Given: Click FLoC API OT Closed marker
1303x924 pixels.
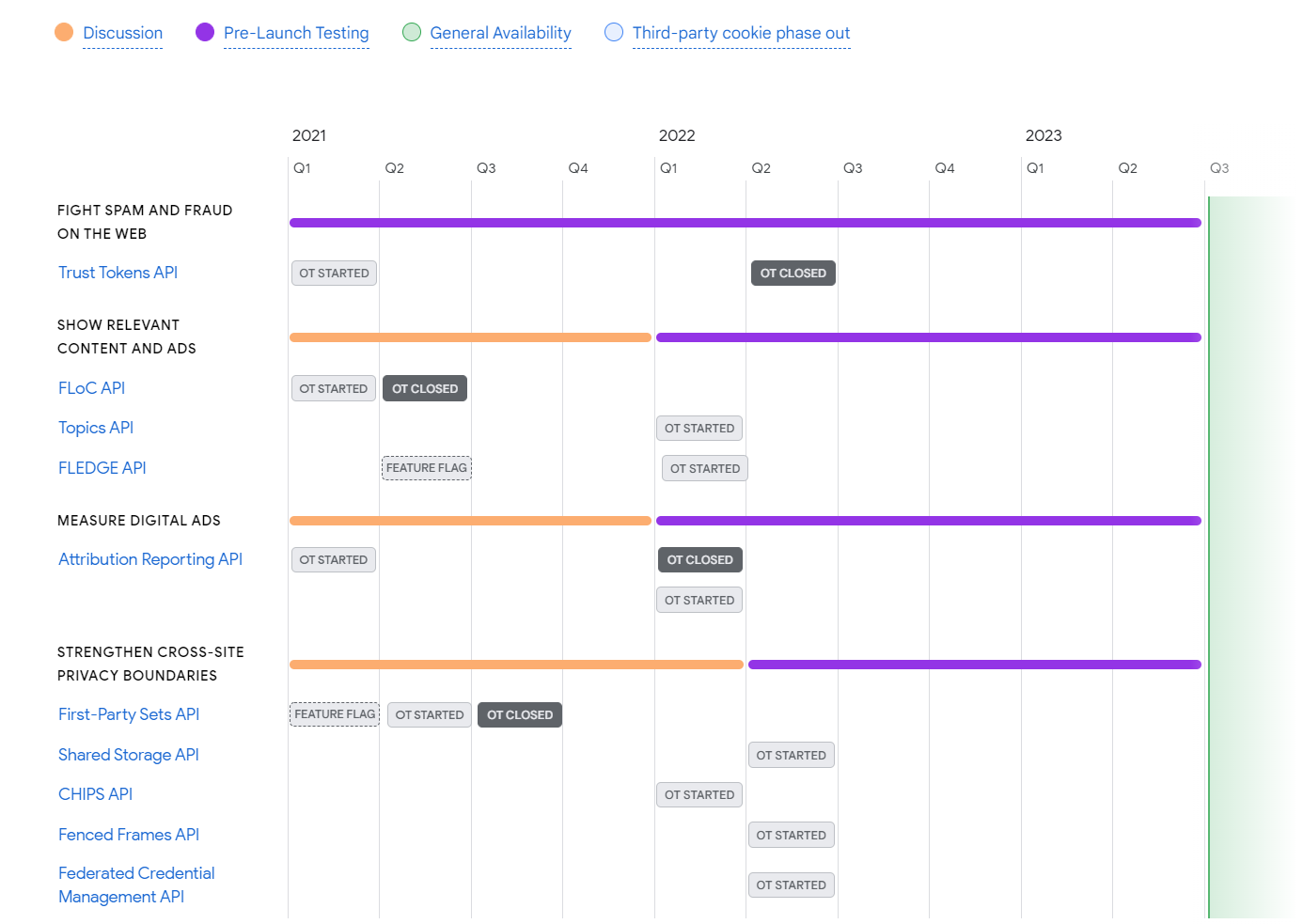Looking at the screenshot, I should (425, 388).
